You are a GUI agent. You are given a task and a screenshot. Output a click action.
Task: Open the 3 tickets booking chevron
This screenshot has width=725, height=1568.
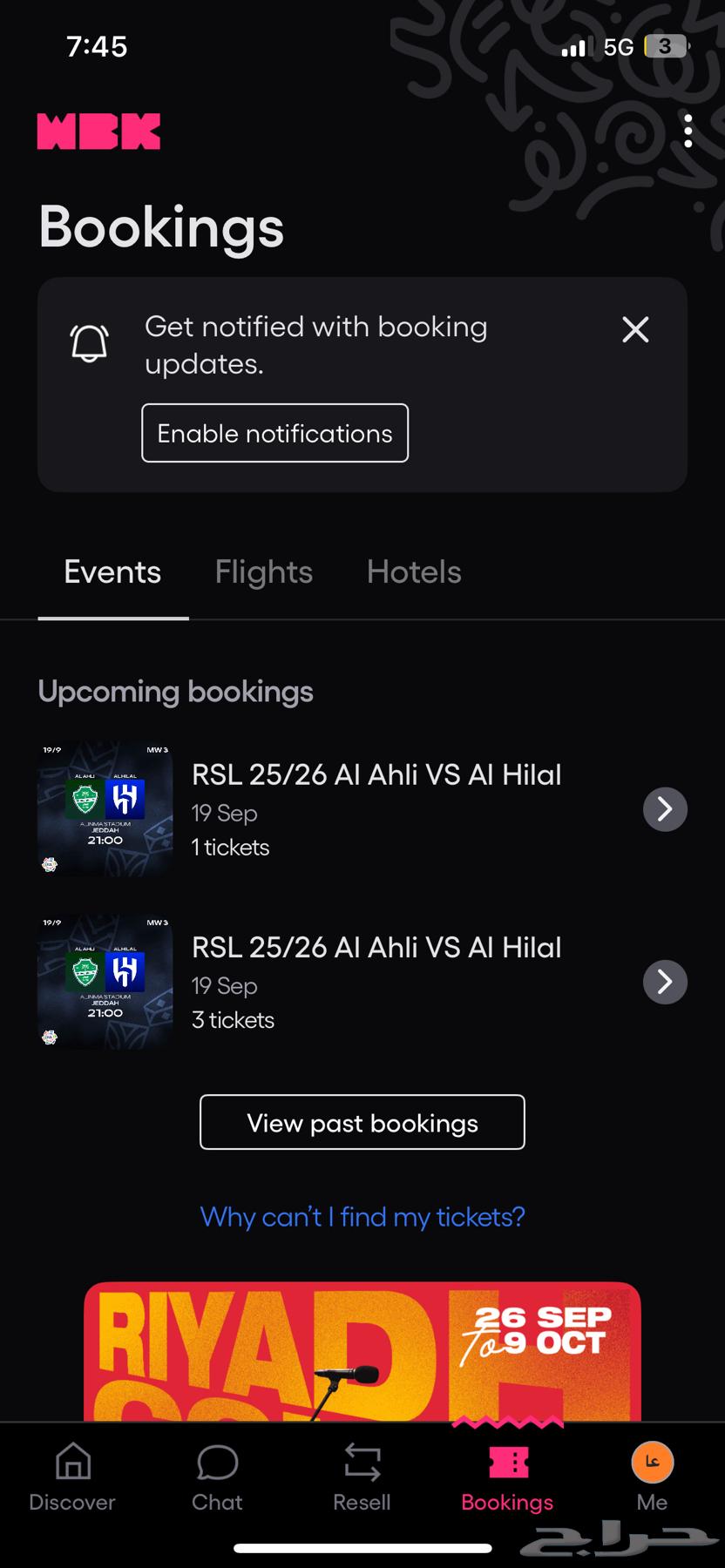point(665,982)
